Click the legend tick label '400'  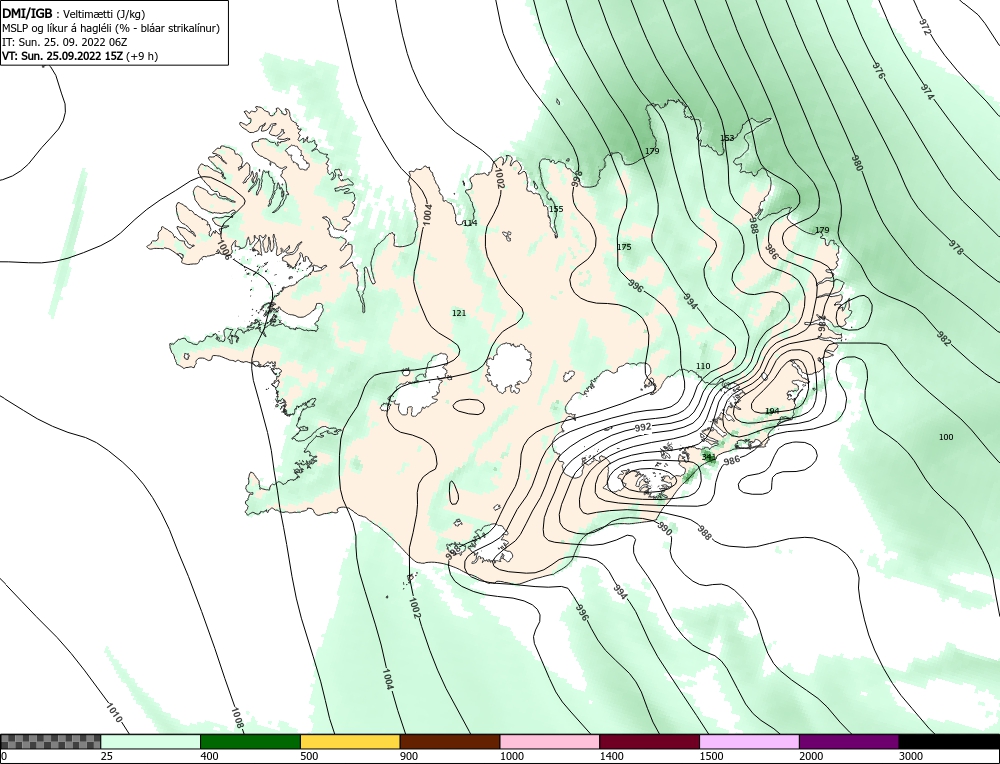coord(209,756)
